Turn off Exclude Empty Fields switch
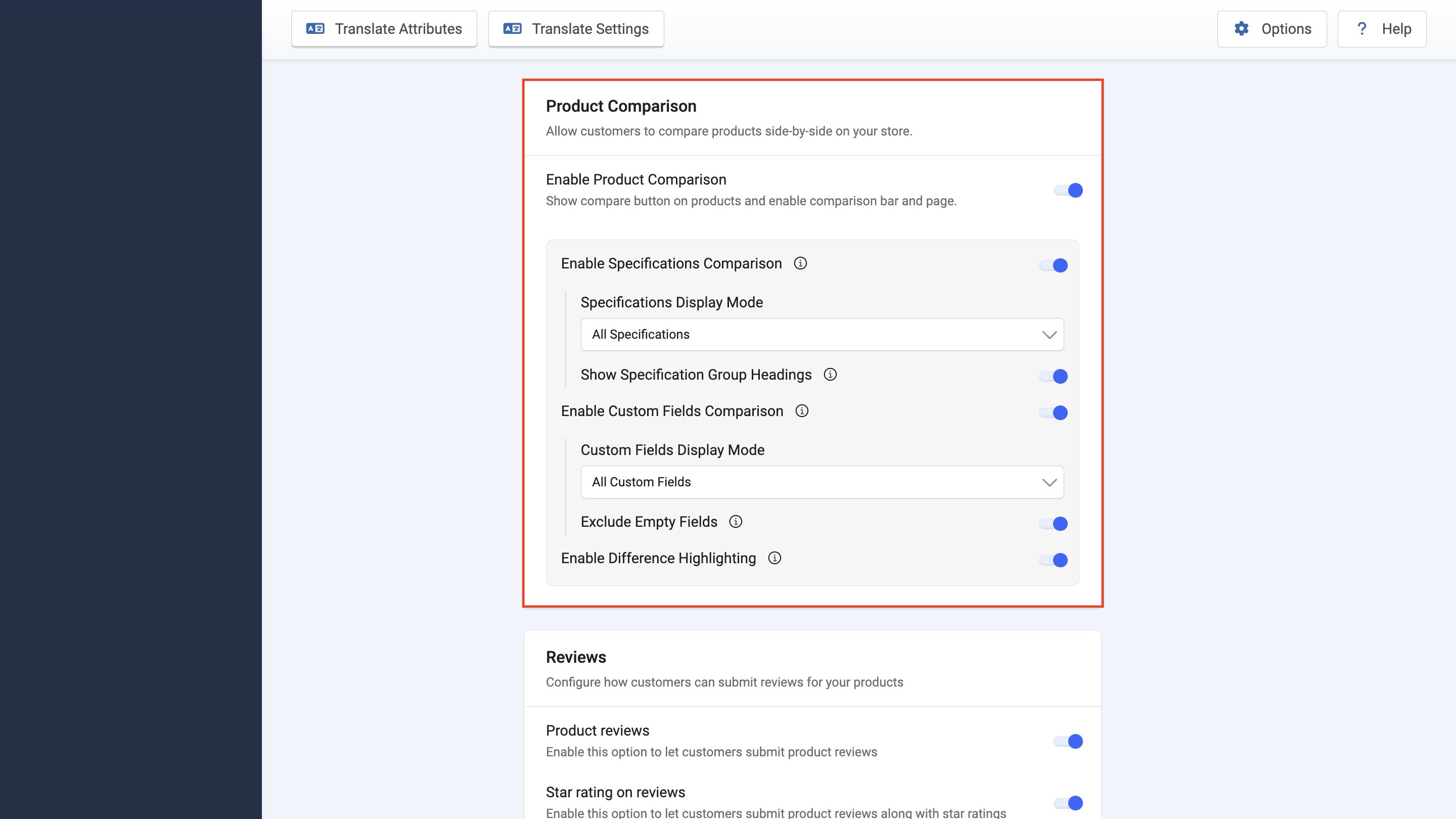The width and height of the screenshot is (1456, 819). point(1053,524)
